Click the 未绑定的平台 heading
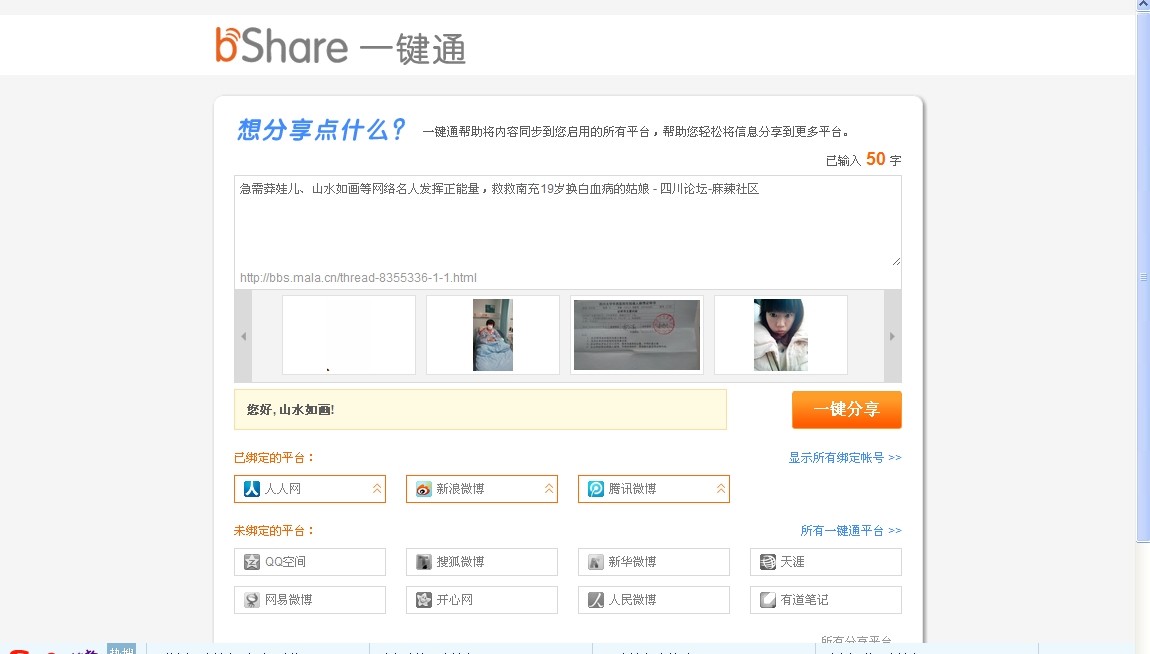 pos(274,530)
